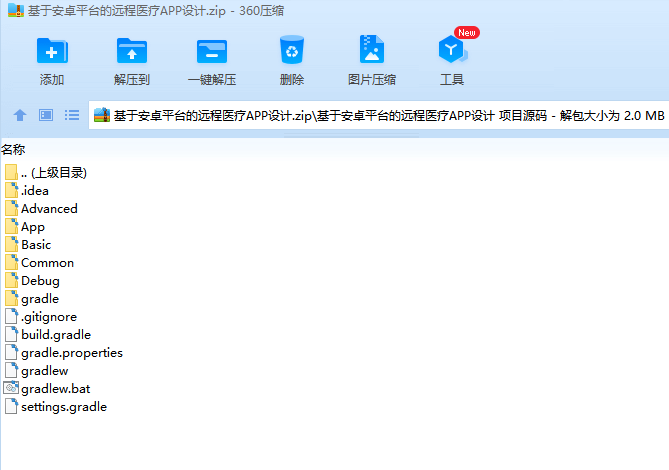Click the gradlew.bat batch file icon
Viewport: 669px width, 470px height.
11,388
